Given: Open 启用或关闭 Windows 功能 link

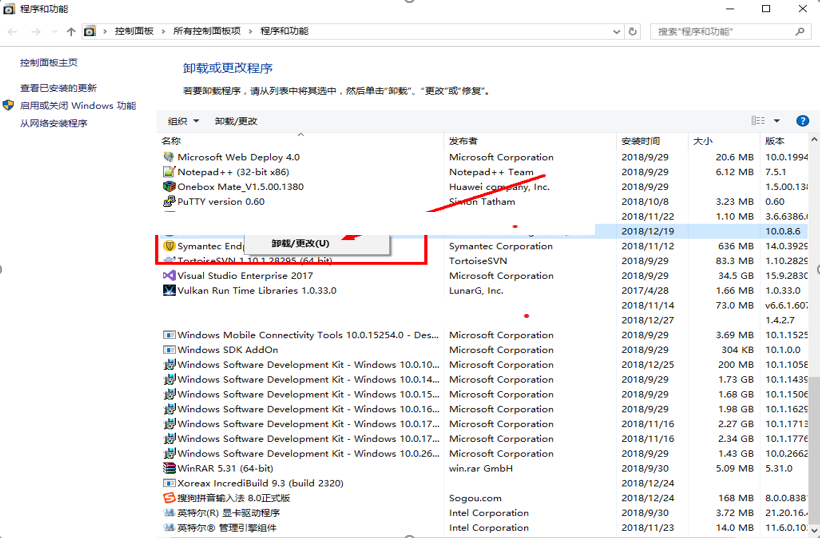Looking at the screenshot, I should click(77, 106).
